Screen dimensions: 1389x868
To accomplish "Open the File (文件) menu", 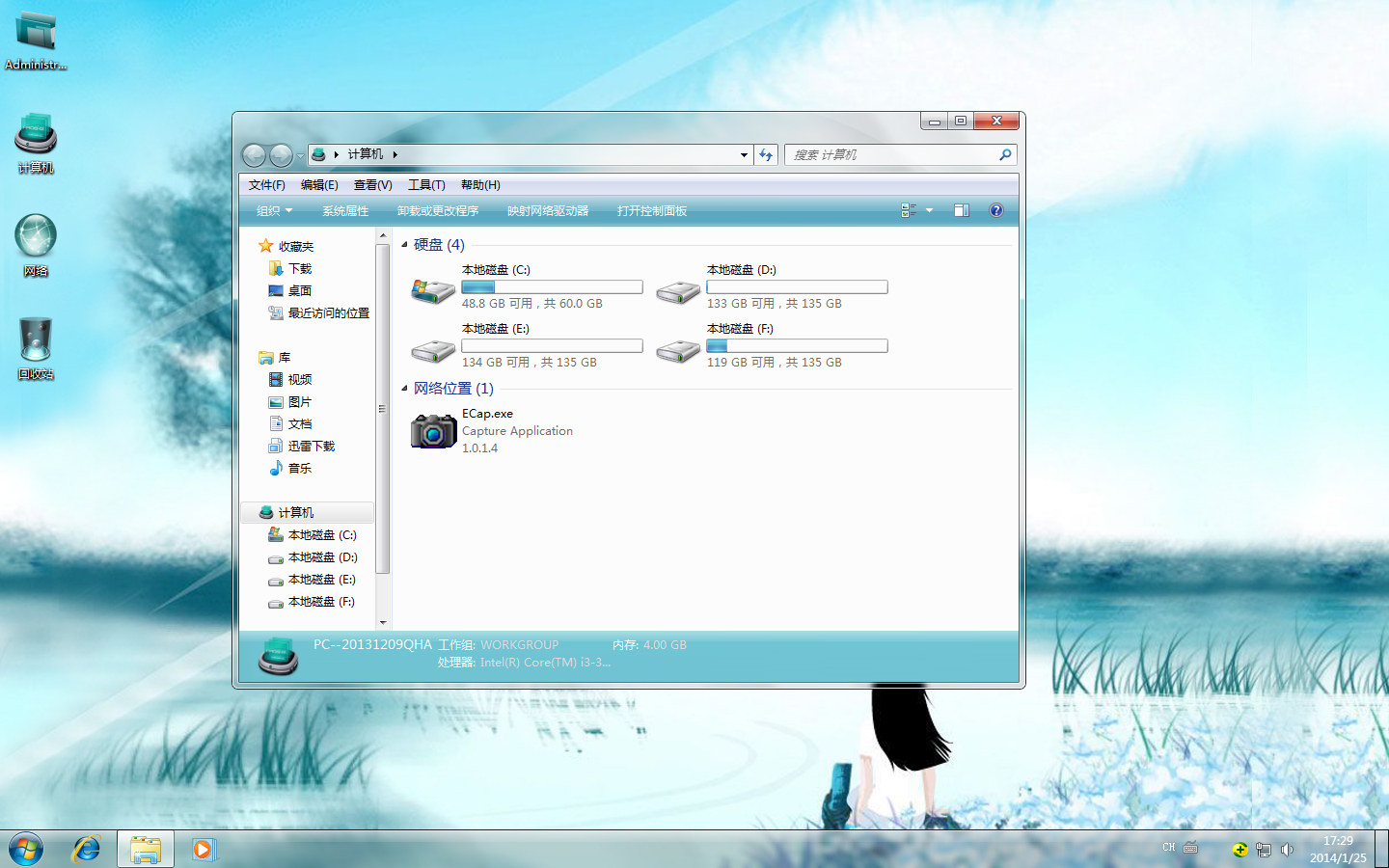I will (266, 185).
